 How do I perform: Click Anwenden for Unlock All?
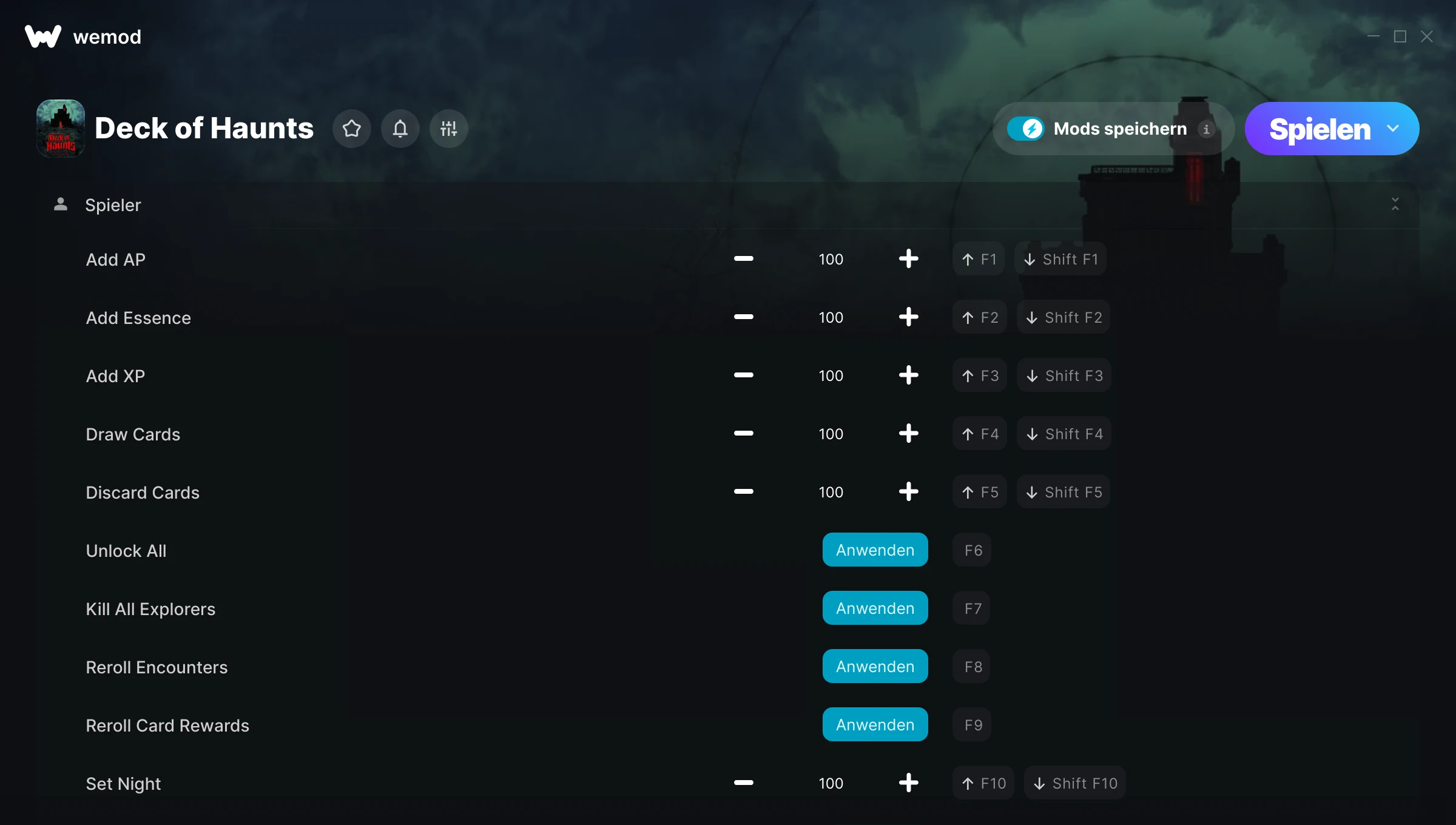[x=875, y=550]
